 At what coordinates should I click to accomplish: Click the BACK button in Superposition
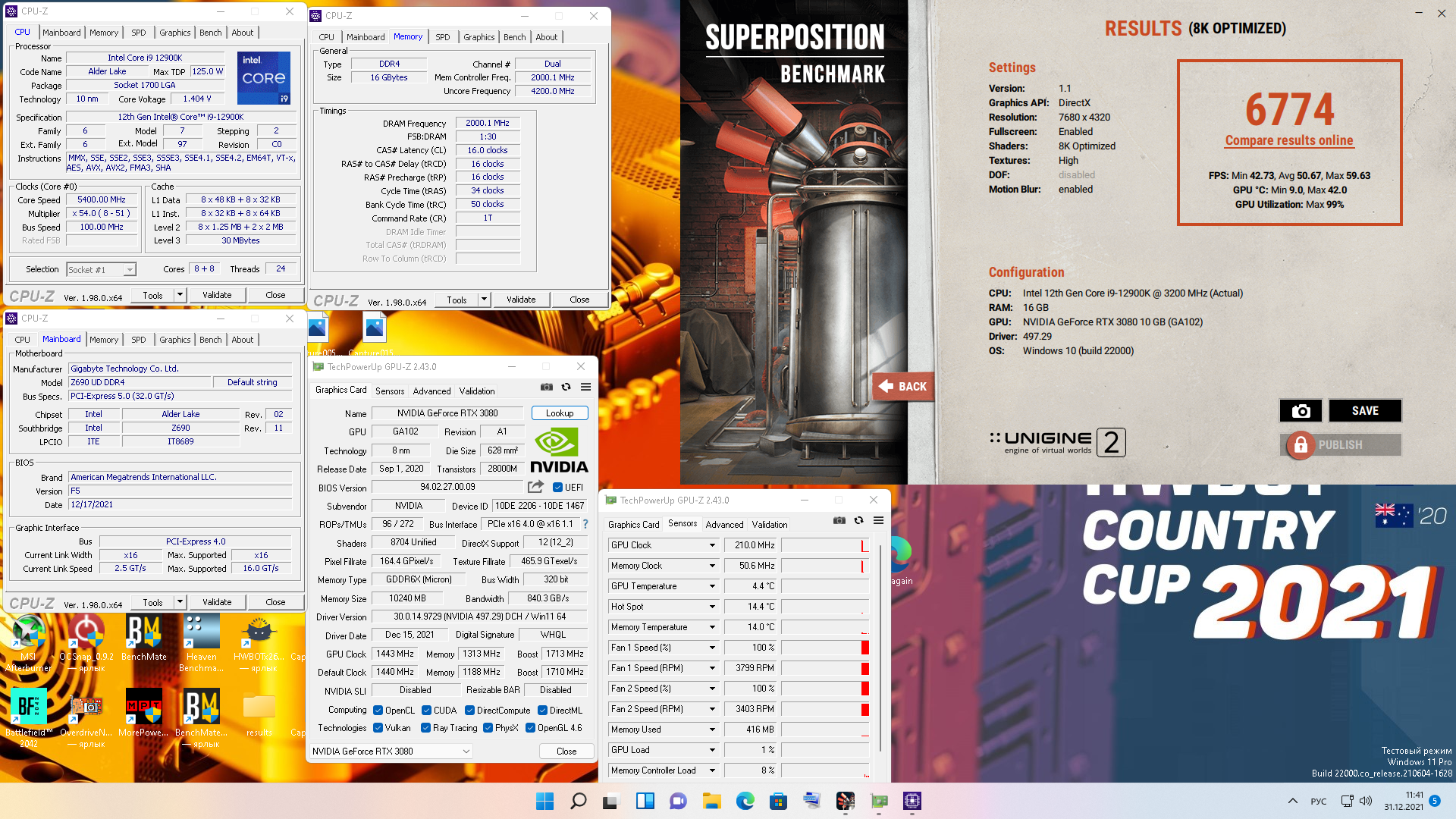click(902, 387)
